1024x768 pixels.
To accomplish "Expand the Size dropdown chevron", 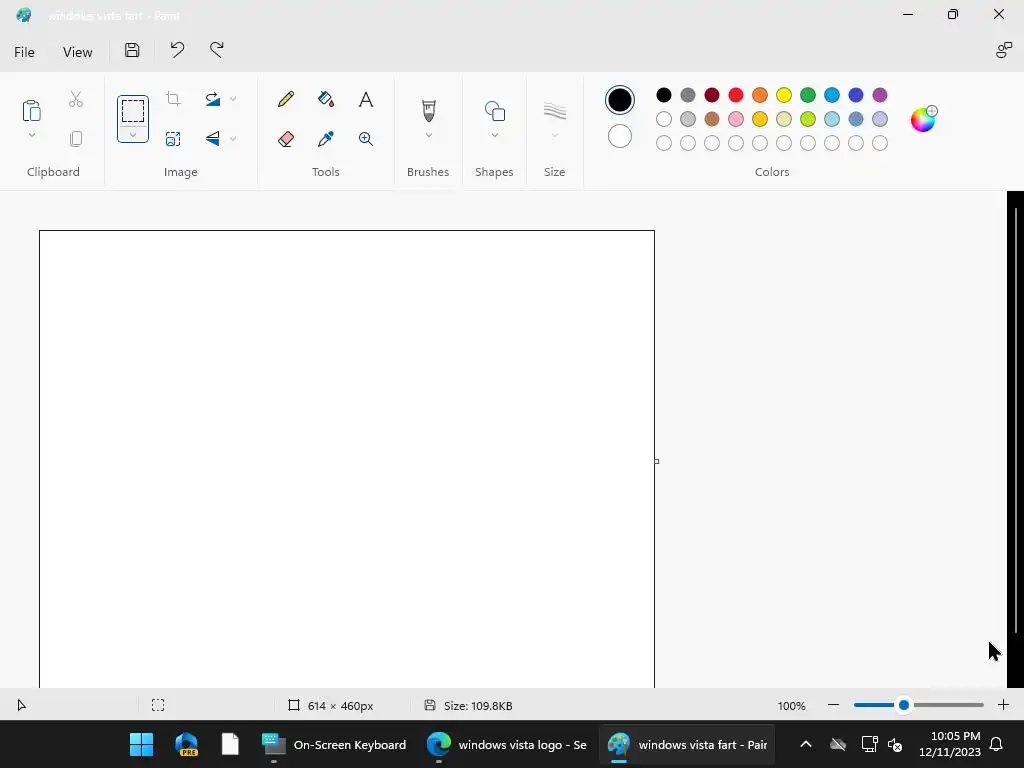I will (554, 135).
